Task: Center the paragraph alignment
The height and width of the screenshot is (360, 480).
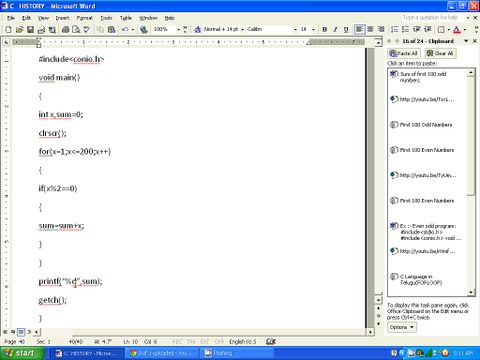Action: pos(370,30)
